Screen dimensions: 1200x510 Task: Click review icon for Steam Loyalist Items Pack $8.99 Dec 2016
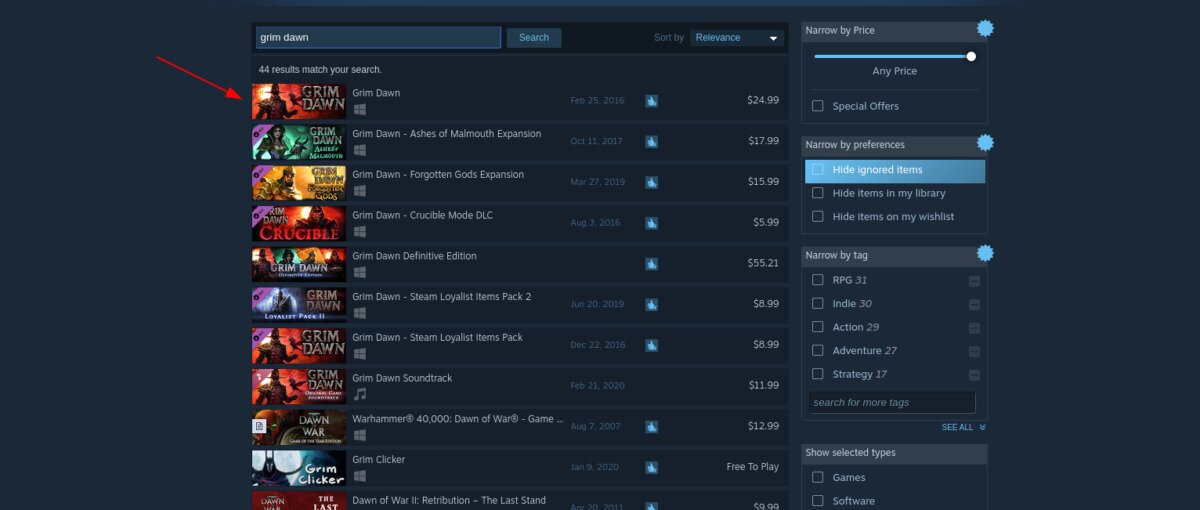point(651,345)
